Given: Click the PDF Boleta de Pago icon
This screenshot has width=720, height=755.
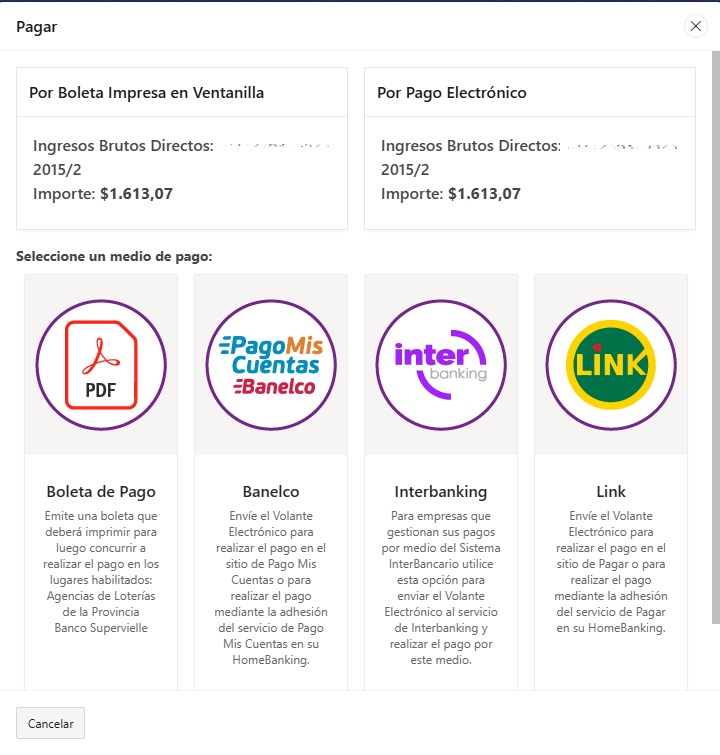Looking at the screenshot, I should [x=101, y=365].
